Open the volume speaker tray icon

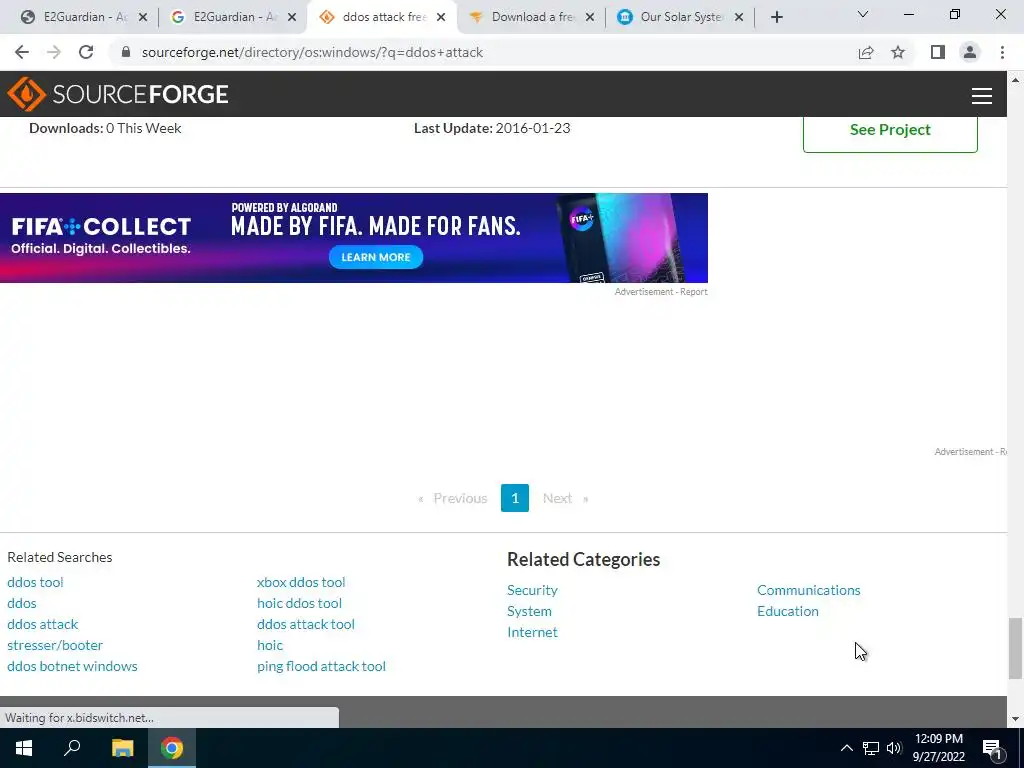pyautogui.click(x=894, y=748)
